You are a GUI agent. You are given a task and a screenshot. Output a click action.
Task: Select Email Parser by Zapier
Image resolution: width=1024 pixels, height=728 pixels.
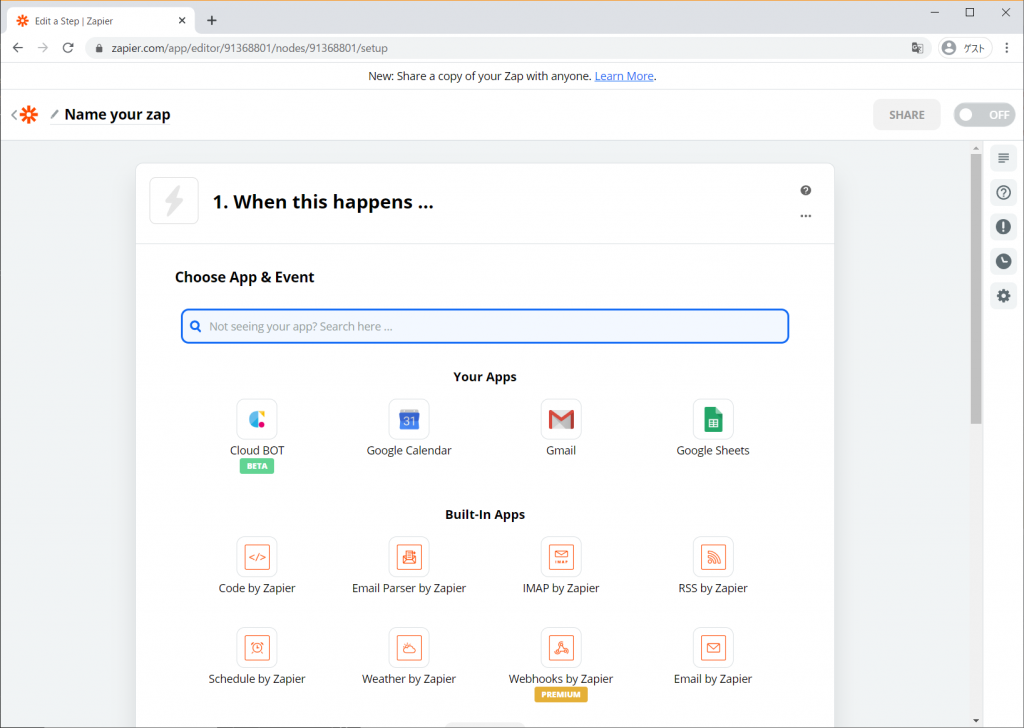[409, 557]
